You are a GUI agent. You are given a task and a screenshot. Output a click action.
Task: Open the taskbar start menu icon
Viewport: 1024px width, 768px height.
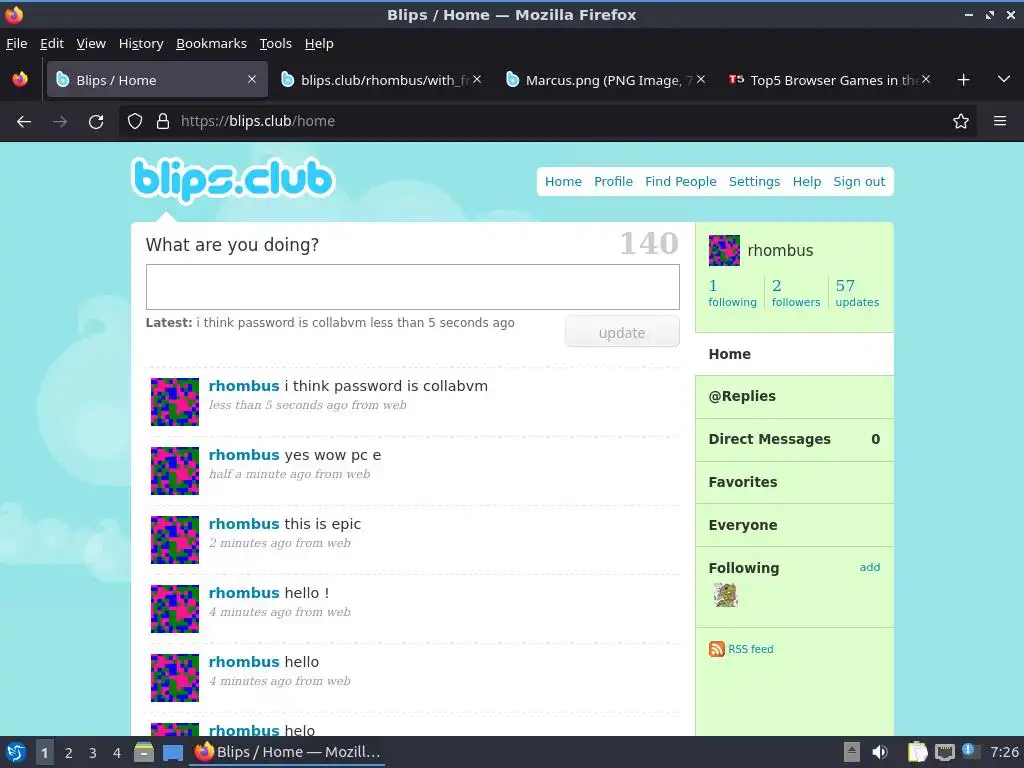click(x=16, y=752)
